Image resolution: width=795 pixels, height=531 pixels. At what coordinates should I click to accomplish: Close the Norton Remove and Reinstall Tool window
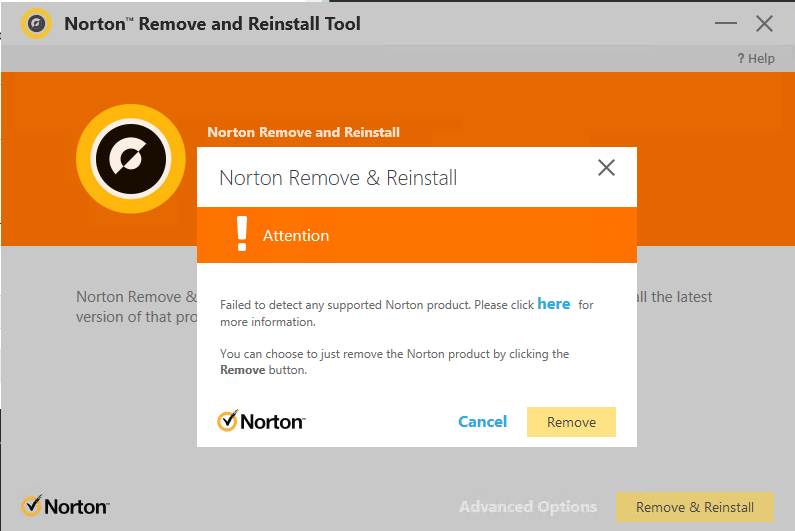(764, 23)
